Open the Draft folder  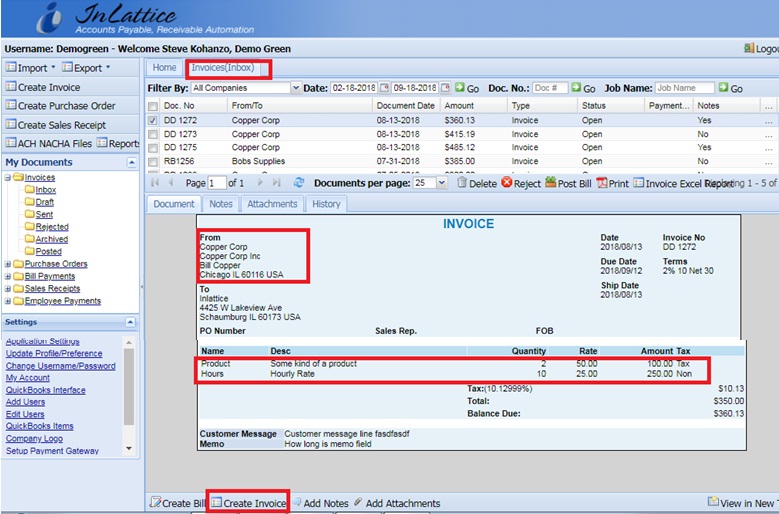(44, 202)
